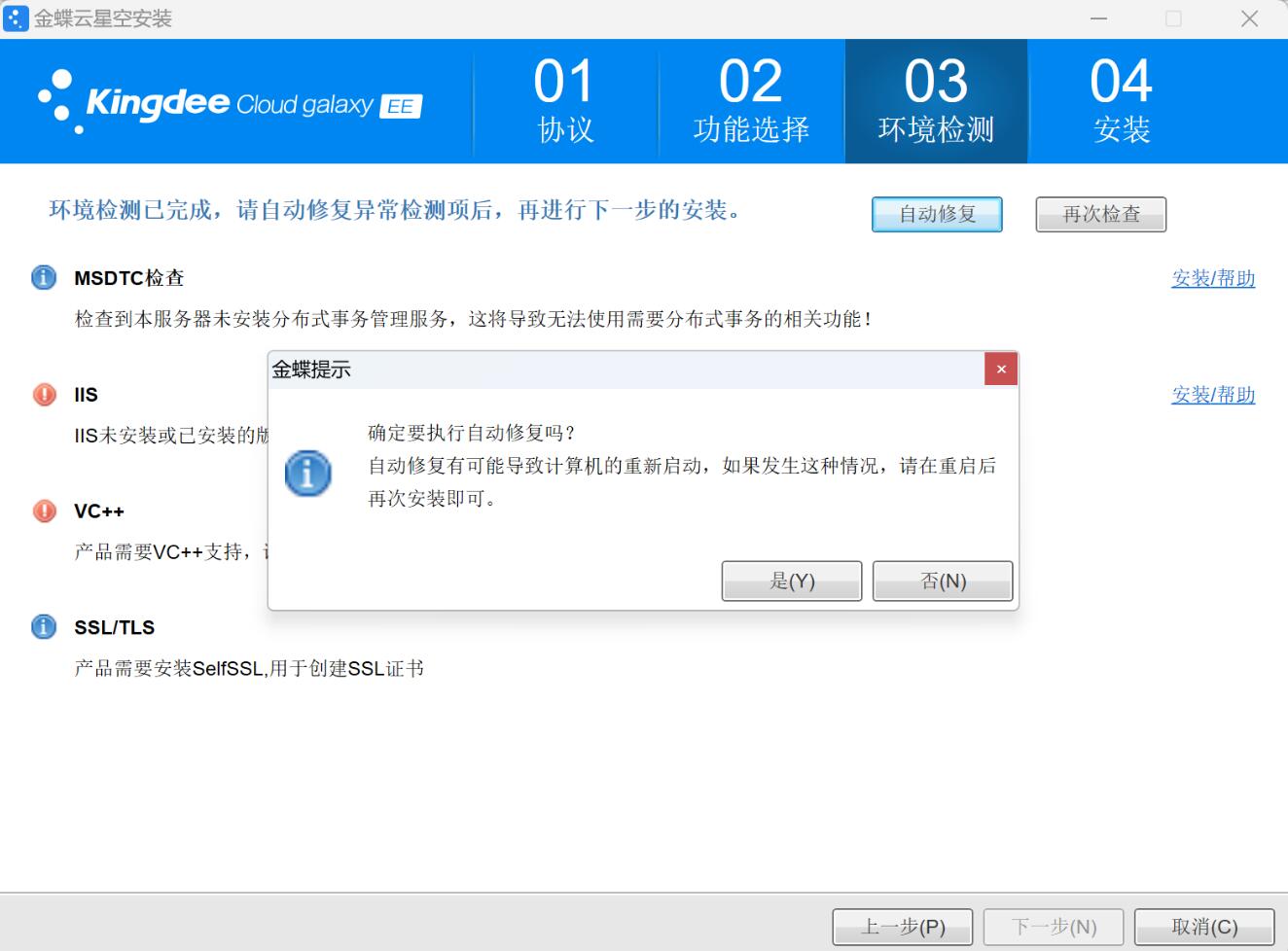The width and height of the screenshot is (1288, 951).
Task: Click the VC++ warning icon
Action: click(44, 511)
